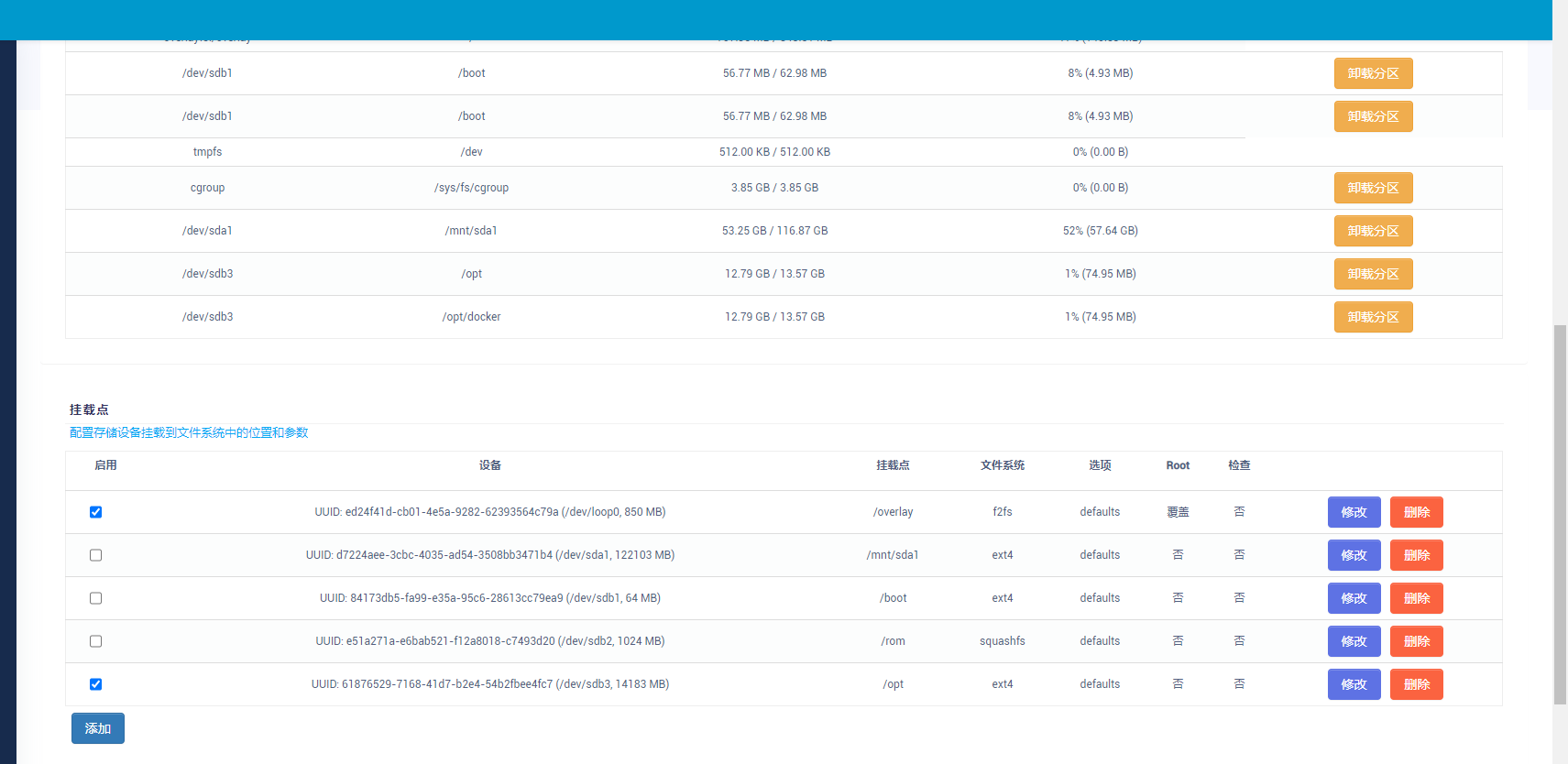Edit the /mnt/sda1 mount point entry
This screenshot has height=764, width=1568.
1354,555
